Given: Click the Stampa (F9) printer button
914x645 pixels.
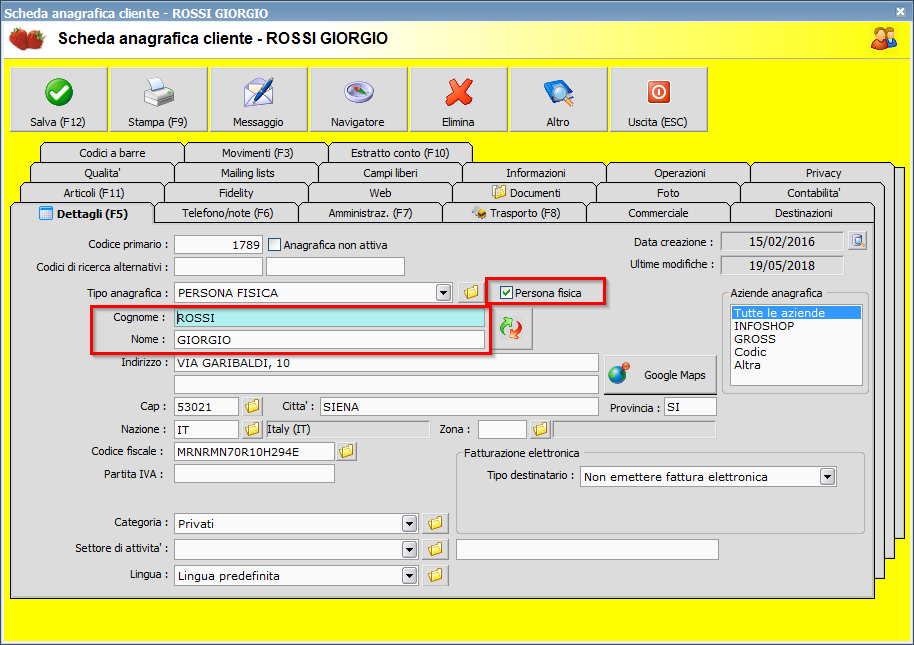Looking at the screenshot, I should pyautogui.click(x=159, y=99).
